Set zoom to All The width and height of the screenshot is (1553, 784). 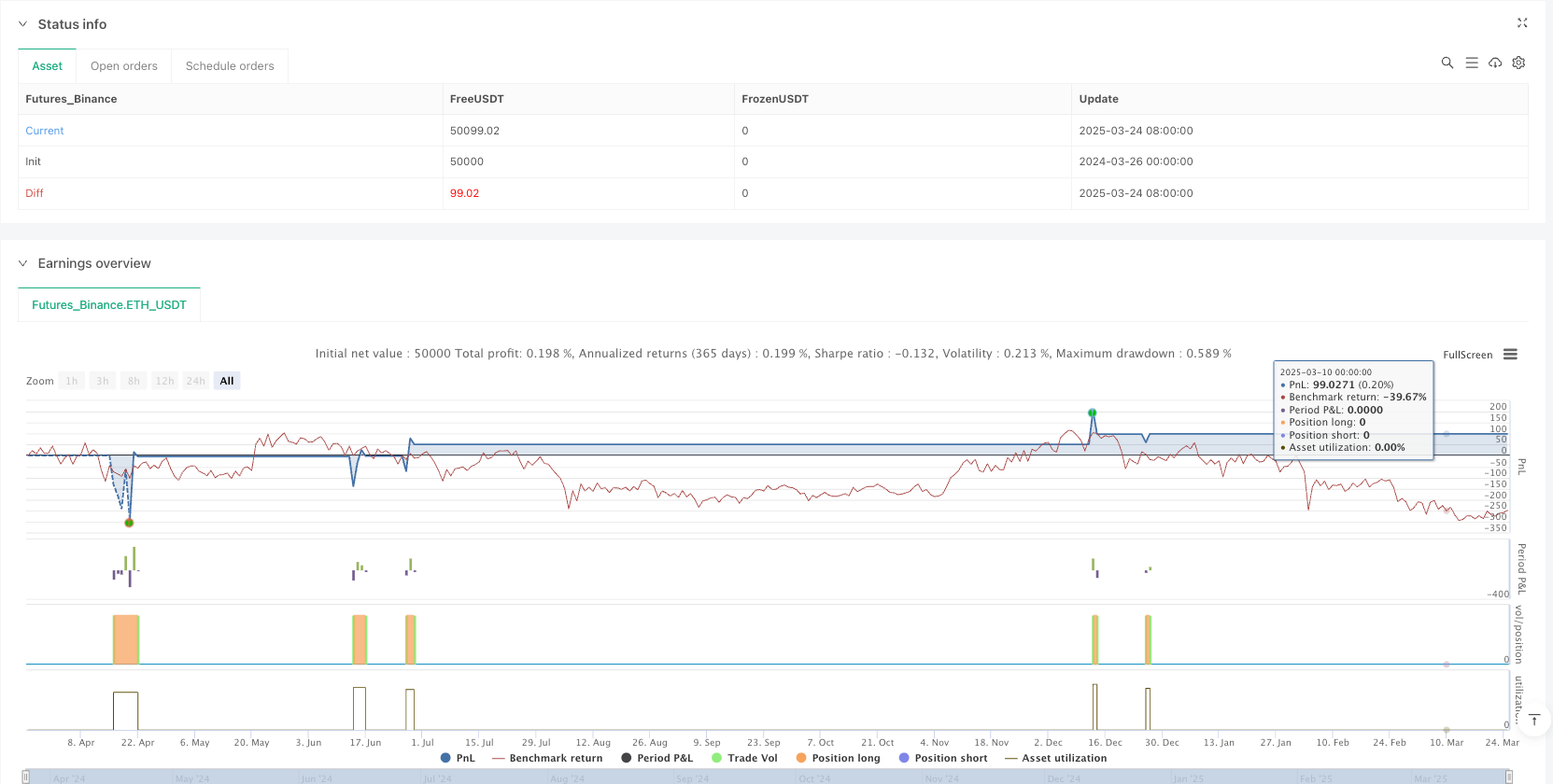pyautogui.click(x=227, y=381)
